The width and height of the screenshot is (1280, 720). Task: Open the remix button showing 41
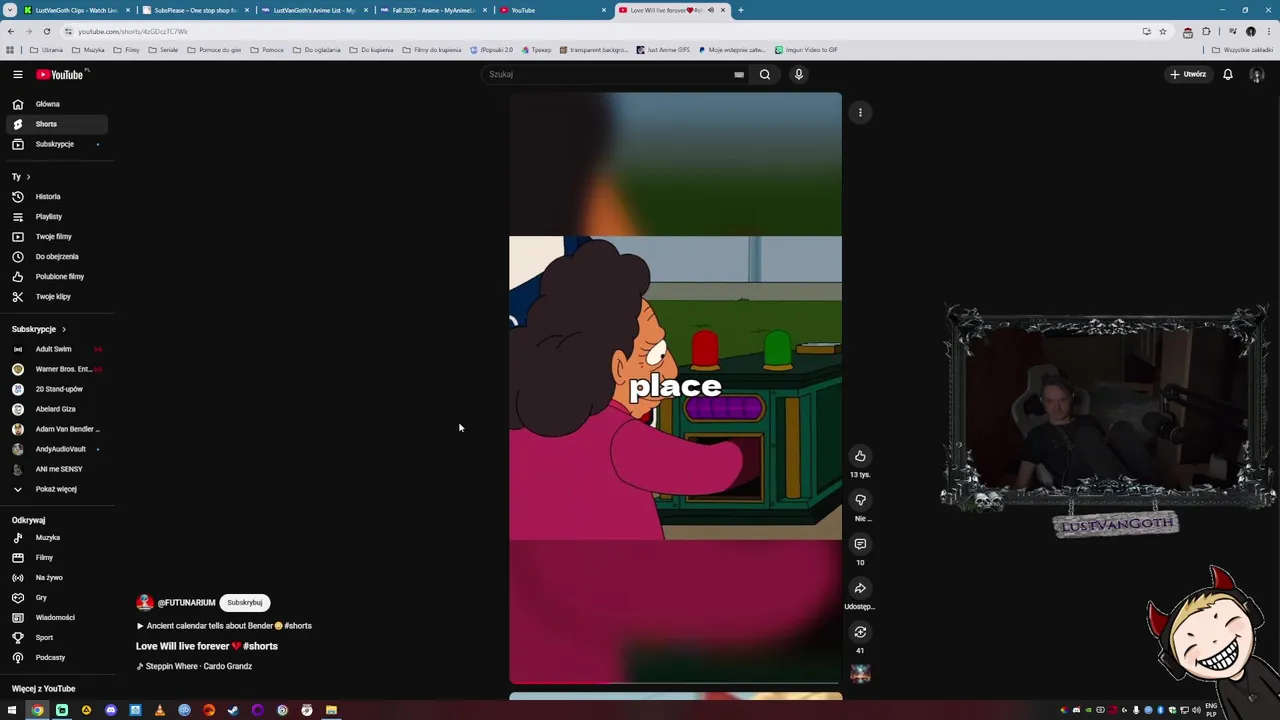860,632
